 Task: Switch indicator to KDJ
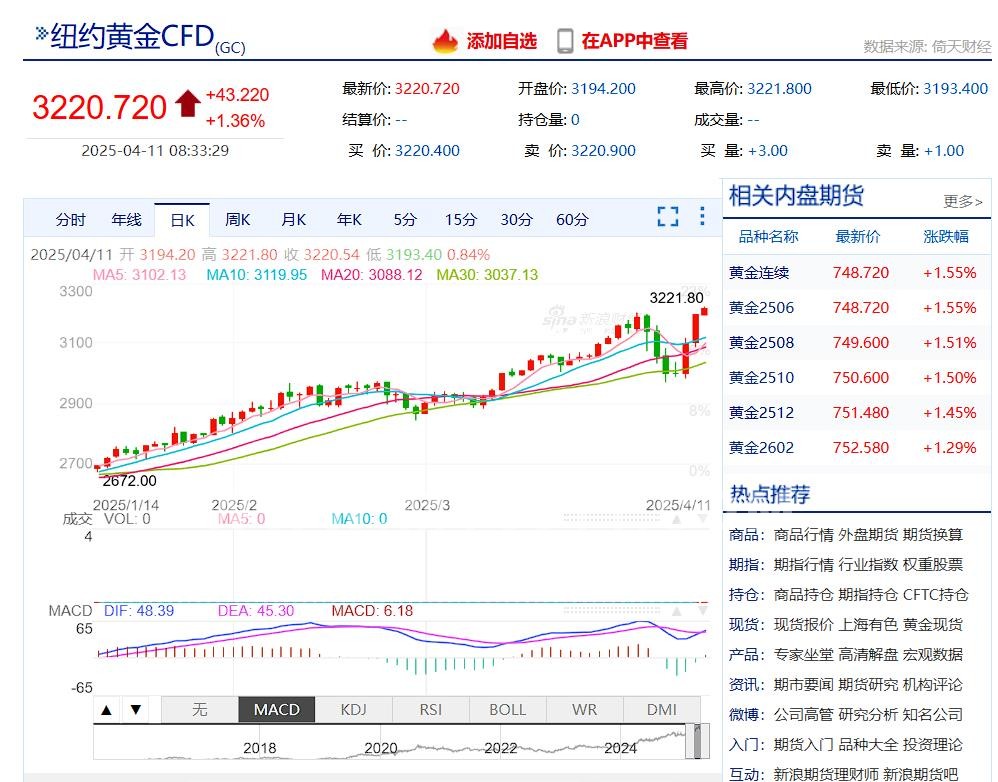[353, 709]
